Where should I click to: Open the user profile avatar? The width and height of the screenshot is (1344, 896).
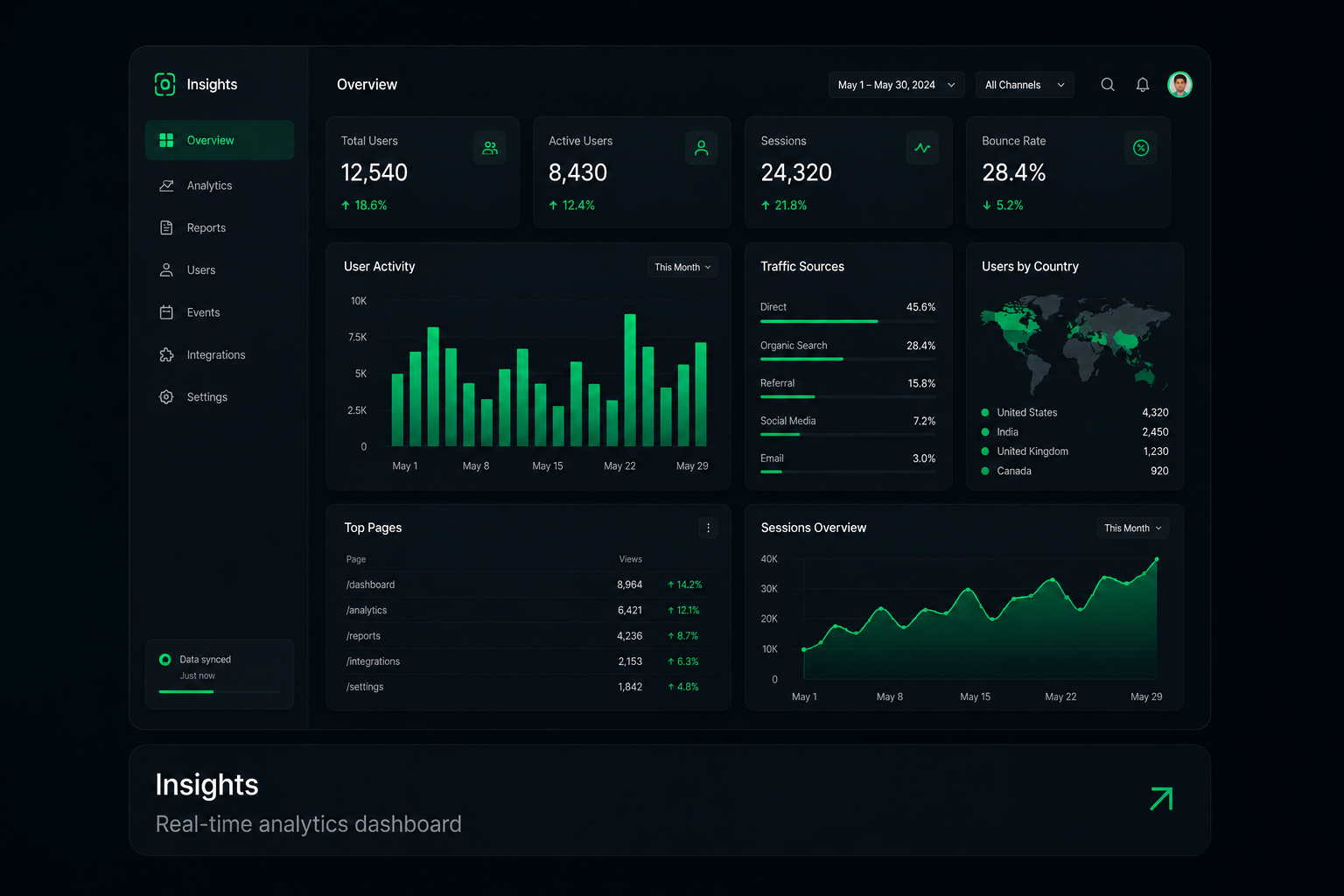pos(1179,85)
